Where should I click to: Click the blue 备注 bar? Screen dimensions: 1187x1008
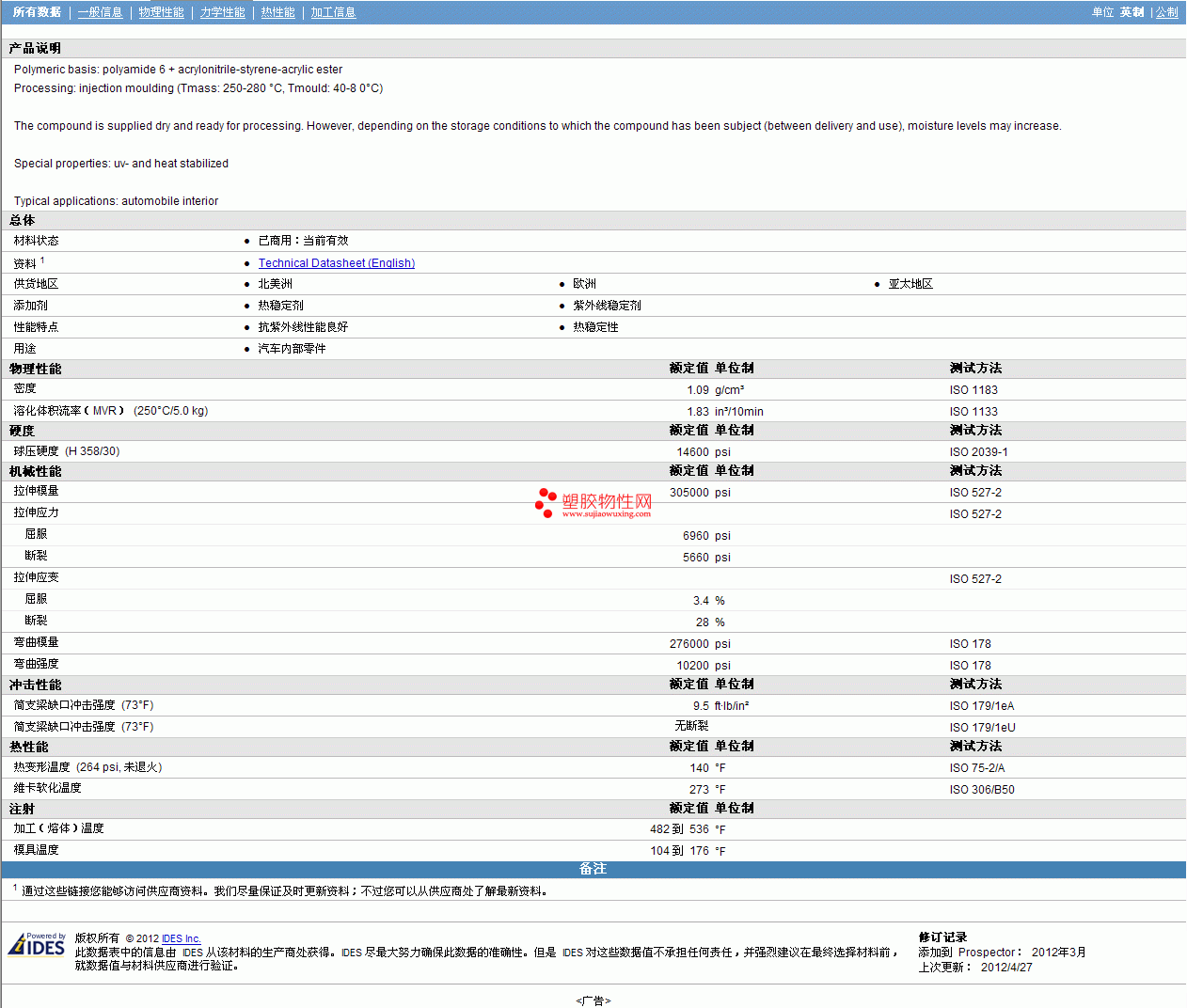(x=593, y=869)
